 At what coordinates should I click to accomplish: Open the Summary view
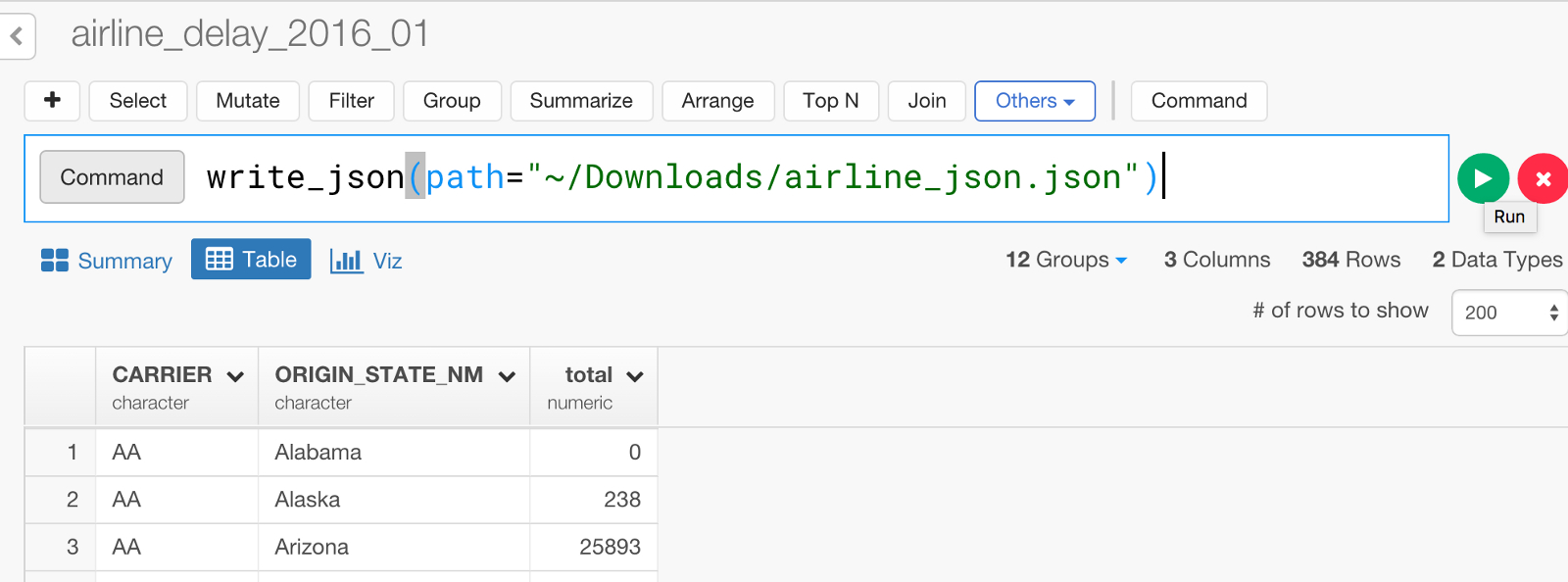[106, 261]
